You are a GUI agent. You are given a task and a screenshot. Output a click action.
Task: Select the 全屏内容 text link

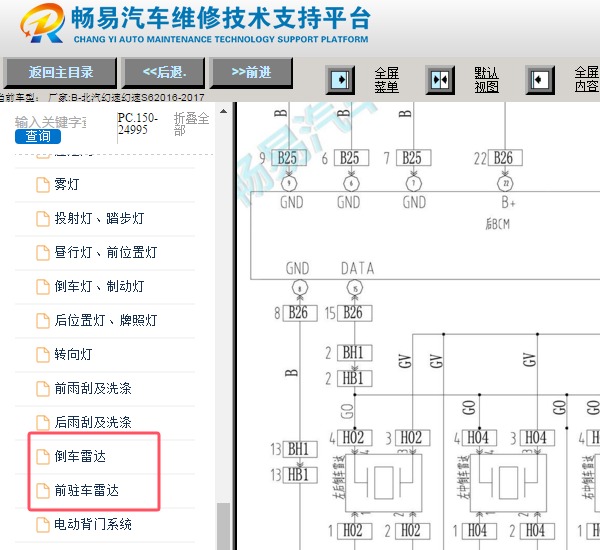click(x=587, y=79)
